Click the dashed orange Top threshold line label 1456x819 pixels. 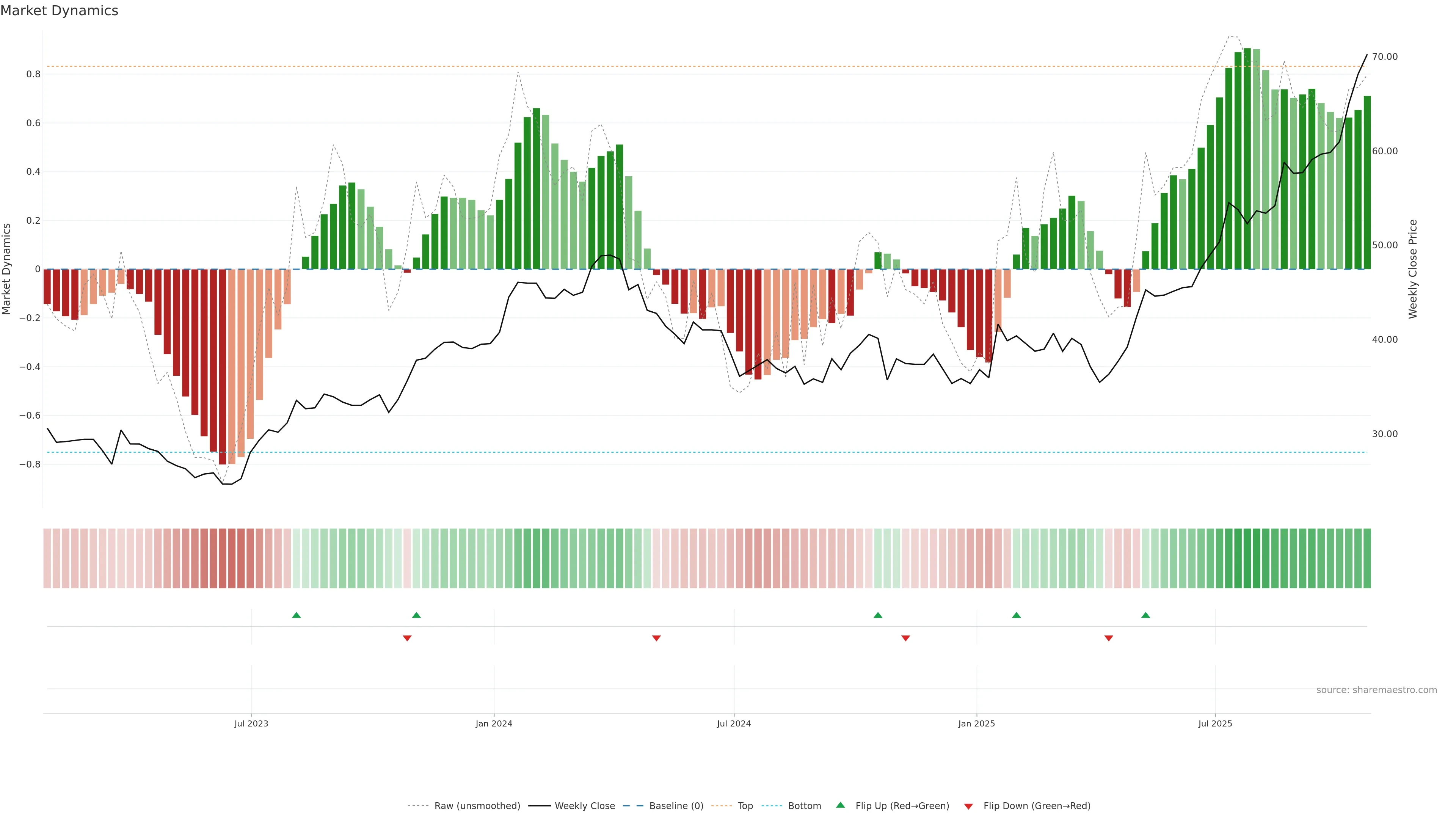coord(745,805)
